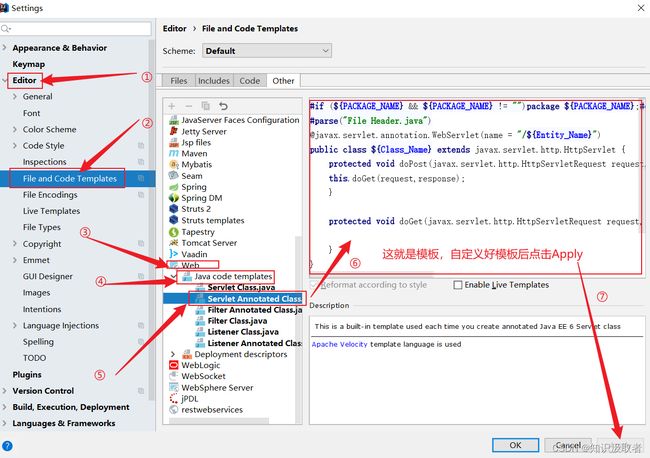
Task: Select the WebLogic icon
Action: [x=174, y=365]
